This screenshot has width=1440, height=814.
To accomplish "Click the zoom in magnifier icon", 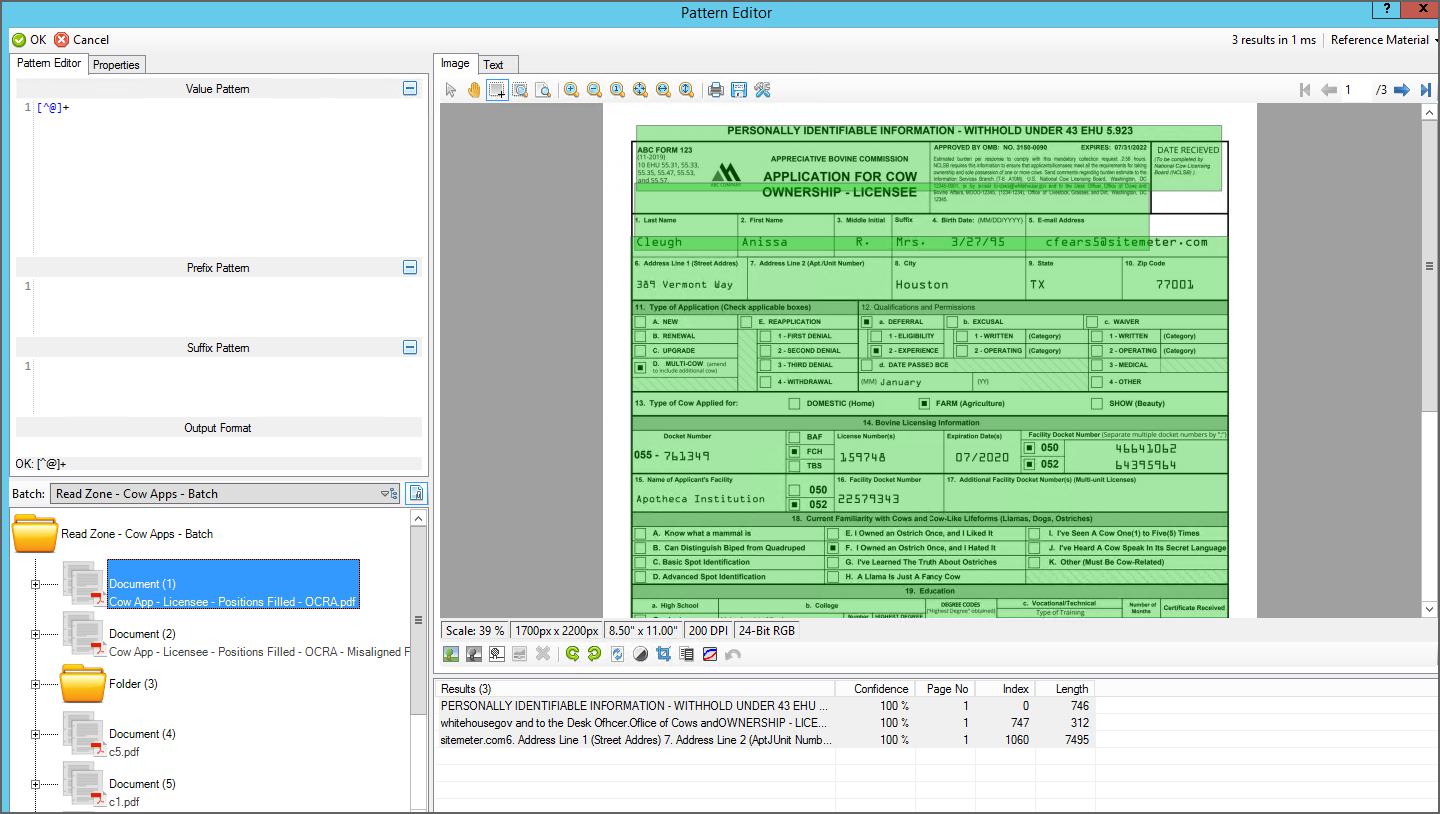I will [571, 90].
